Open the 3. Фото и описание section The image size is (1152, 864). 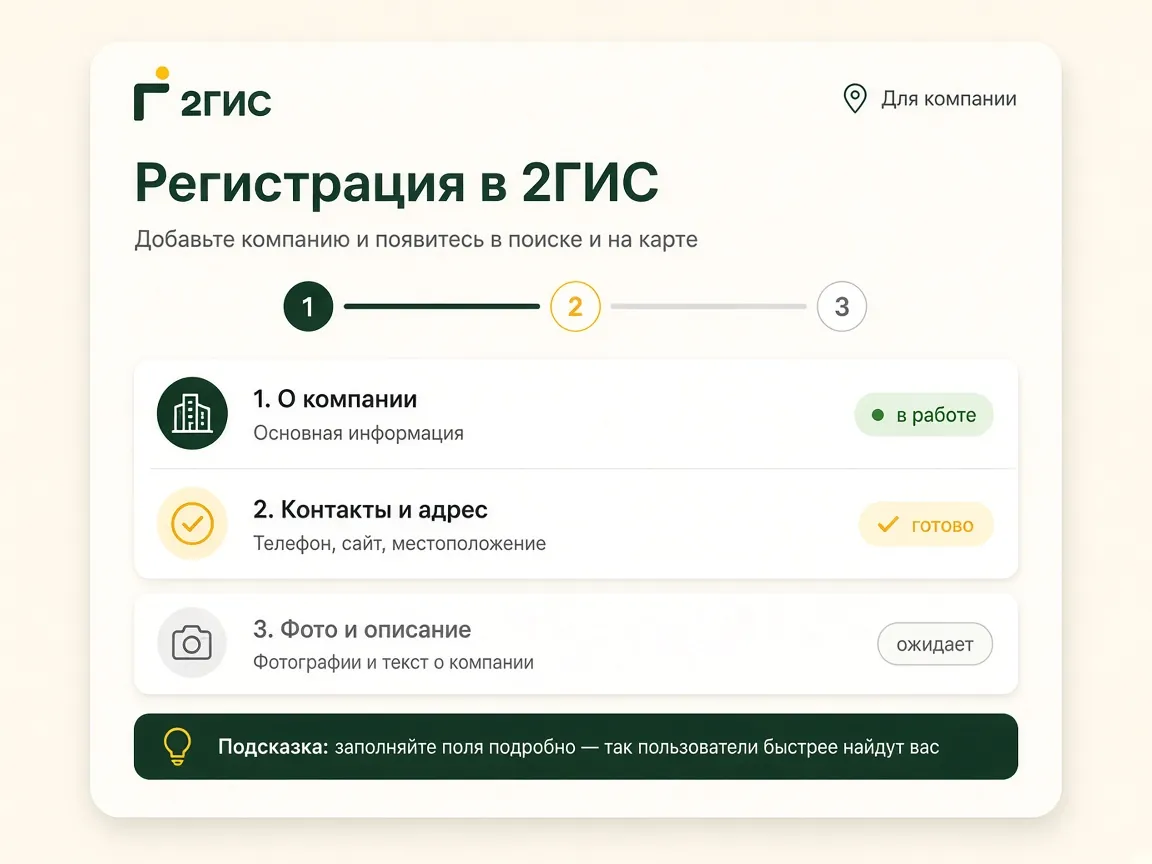576,644
